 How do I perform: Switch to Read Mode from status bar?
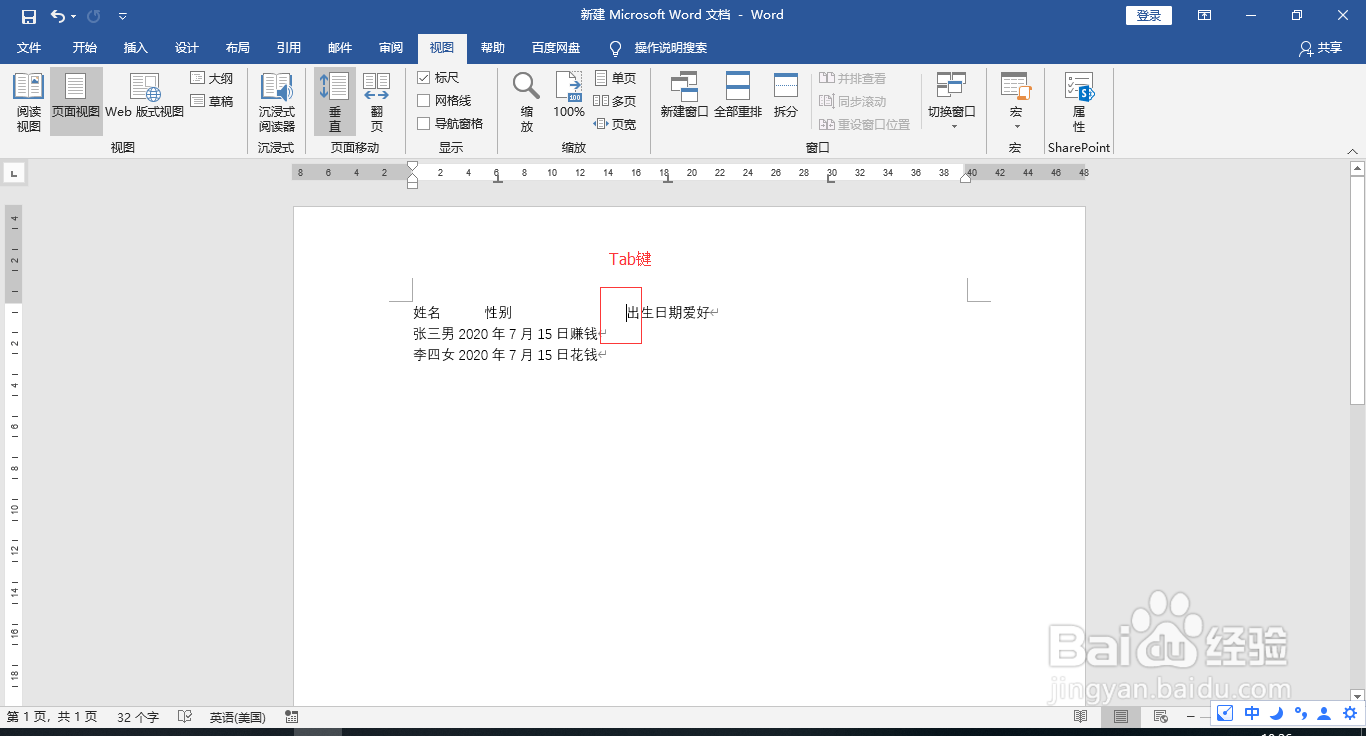[x=1080, y=717]
